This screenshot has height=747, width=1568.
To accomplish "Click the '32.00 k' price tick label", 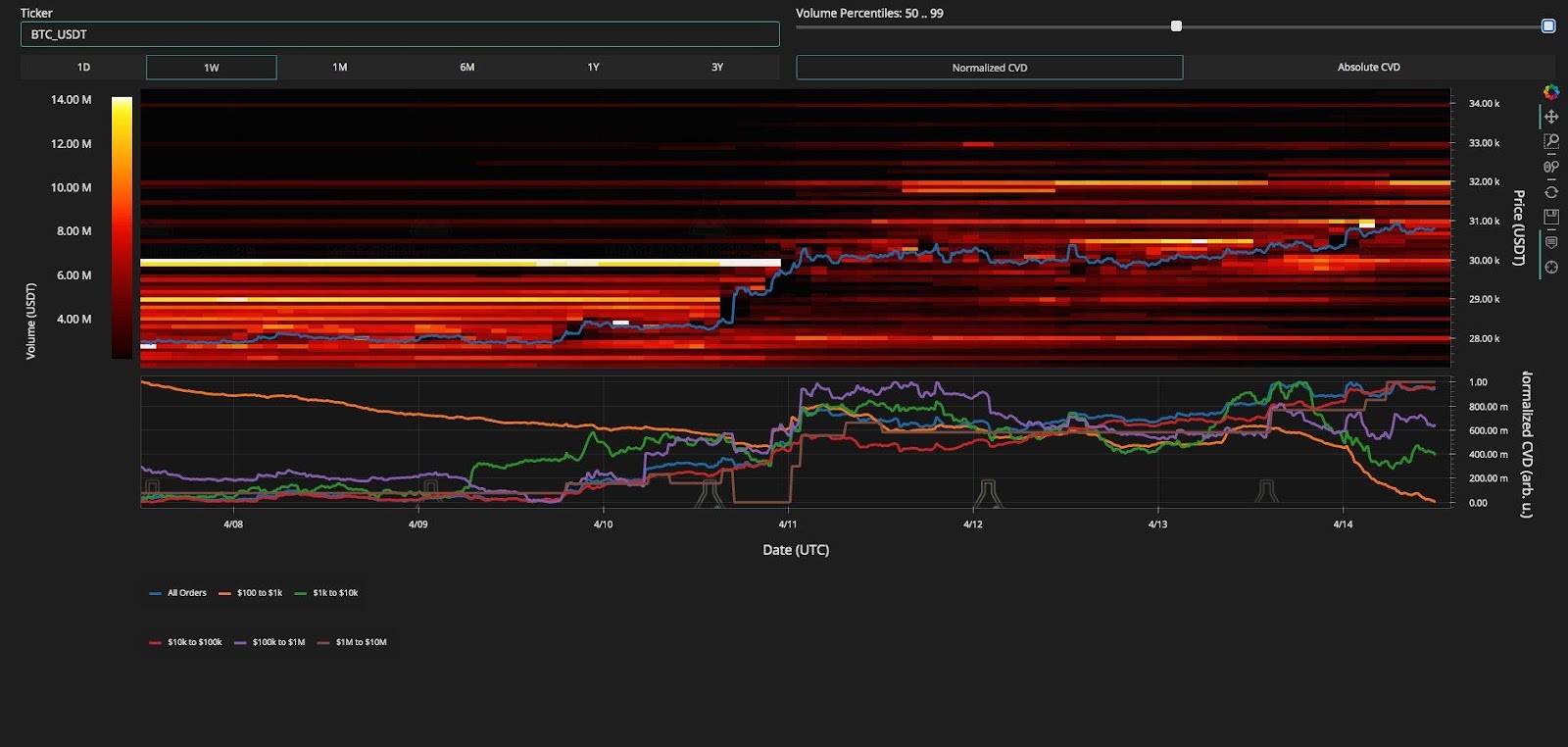I will [1484, 182].
